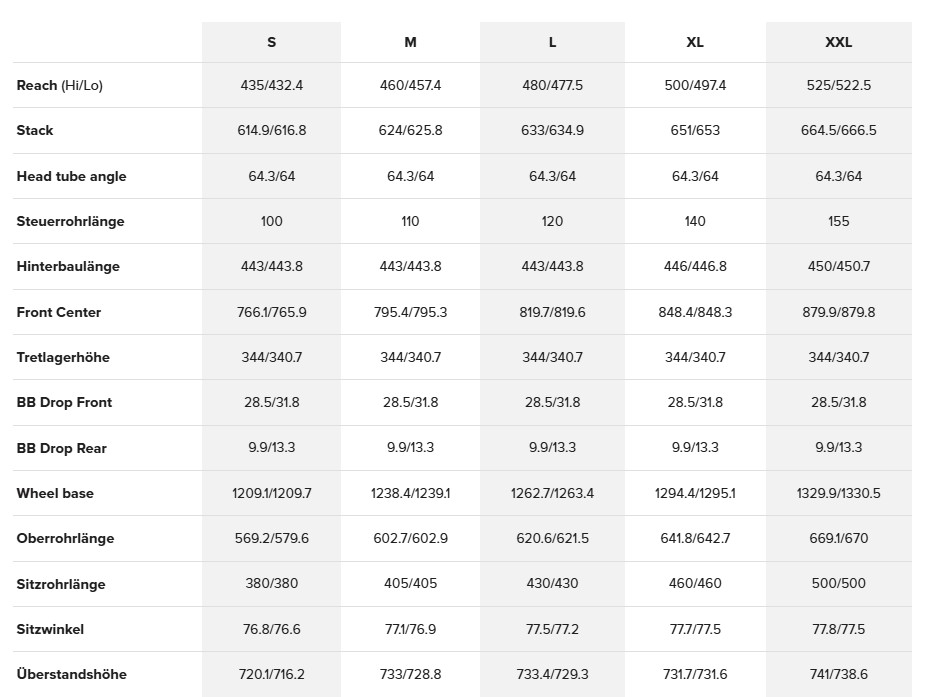Image resolution: width=928 pixels, height=697 pixels.
Task: Click the Tretlagerhöhe row label
Action: (x=63, y=357)
